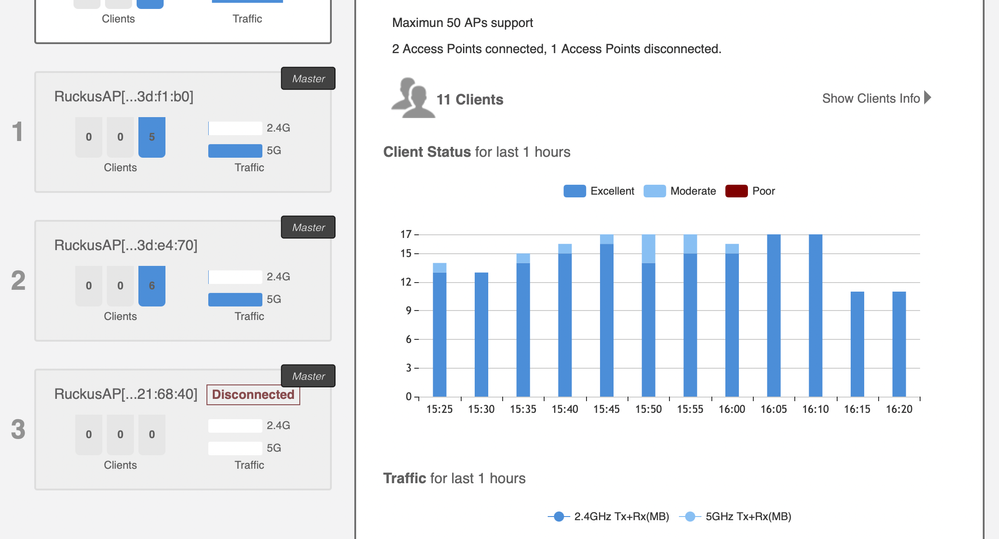Image resolution: width=999 pixels, height=539 pixels.
Task: Click the 16:05 bar in Client Status chart
Action: coord(774,315)
